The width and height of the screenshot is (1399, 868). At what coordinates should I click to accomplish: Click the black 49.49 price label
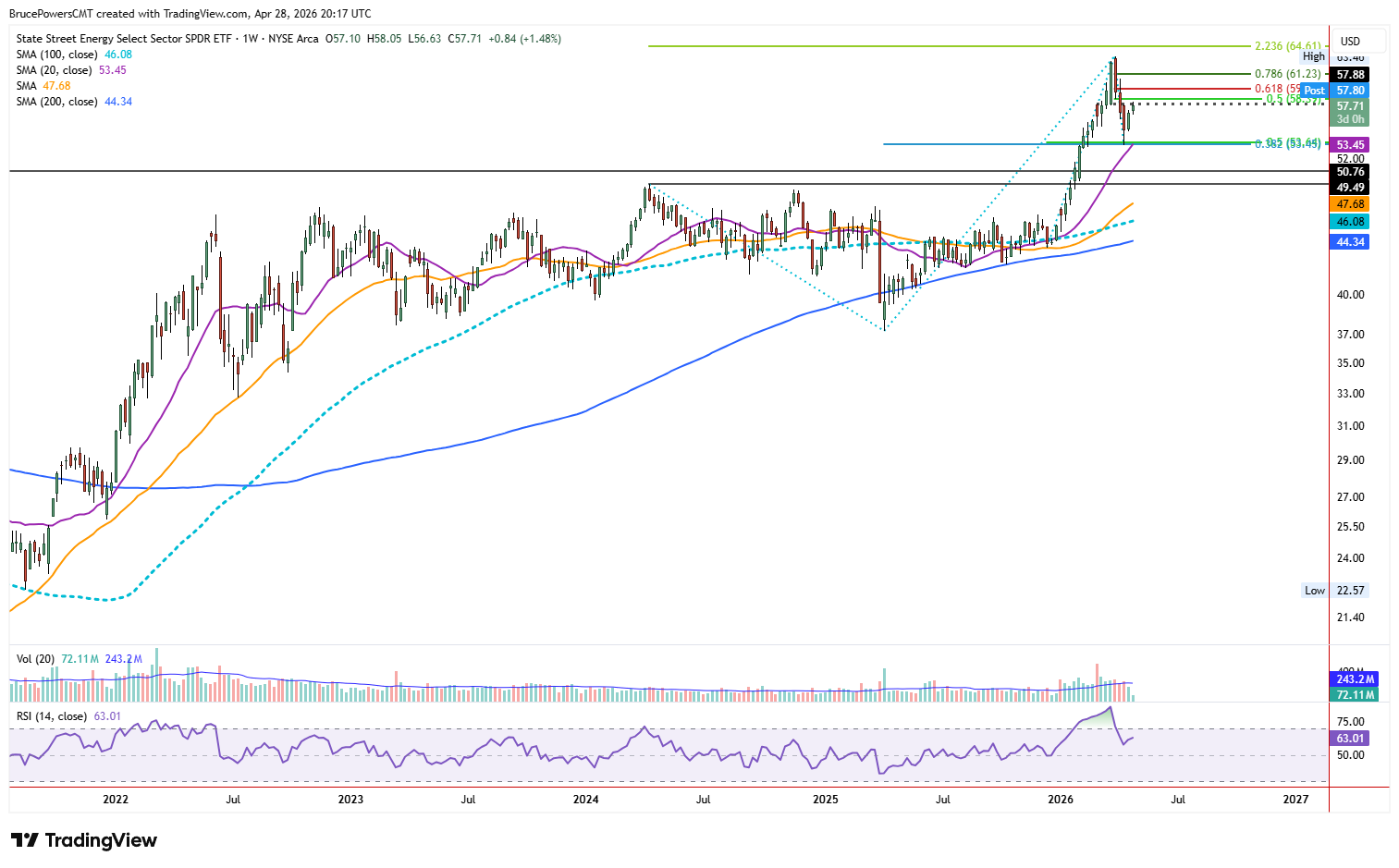tap(1349, 188)
